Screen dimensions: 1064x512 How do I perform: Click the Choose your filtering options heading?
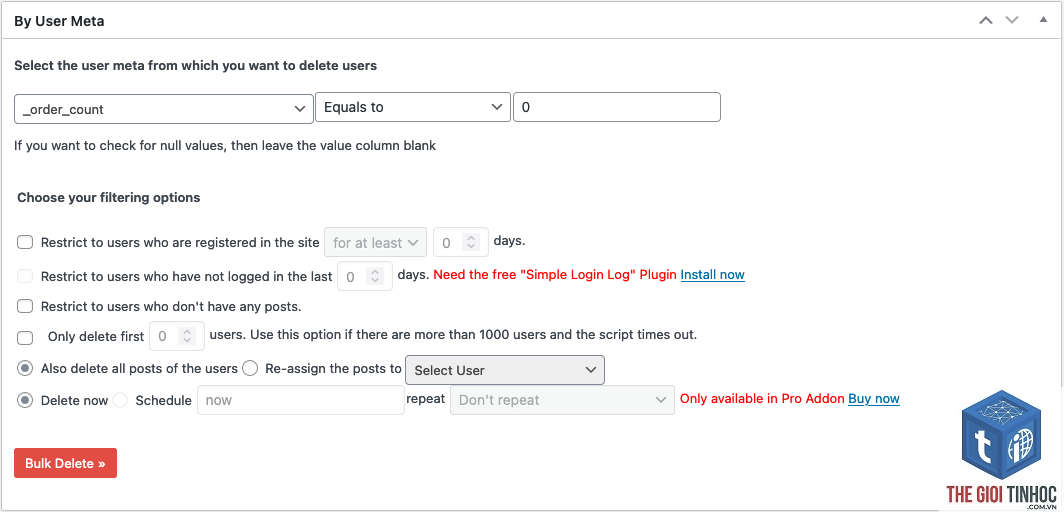click(109, 197)
